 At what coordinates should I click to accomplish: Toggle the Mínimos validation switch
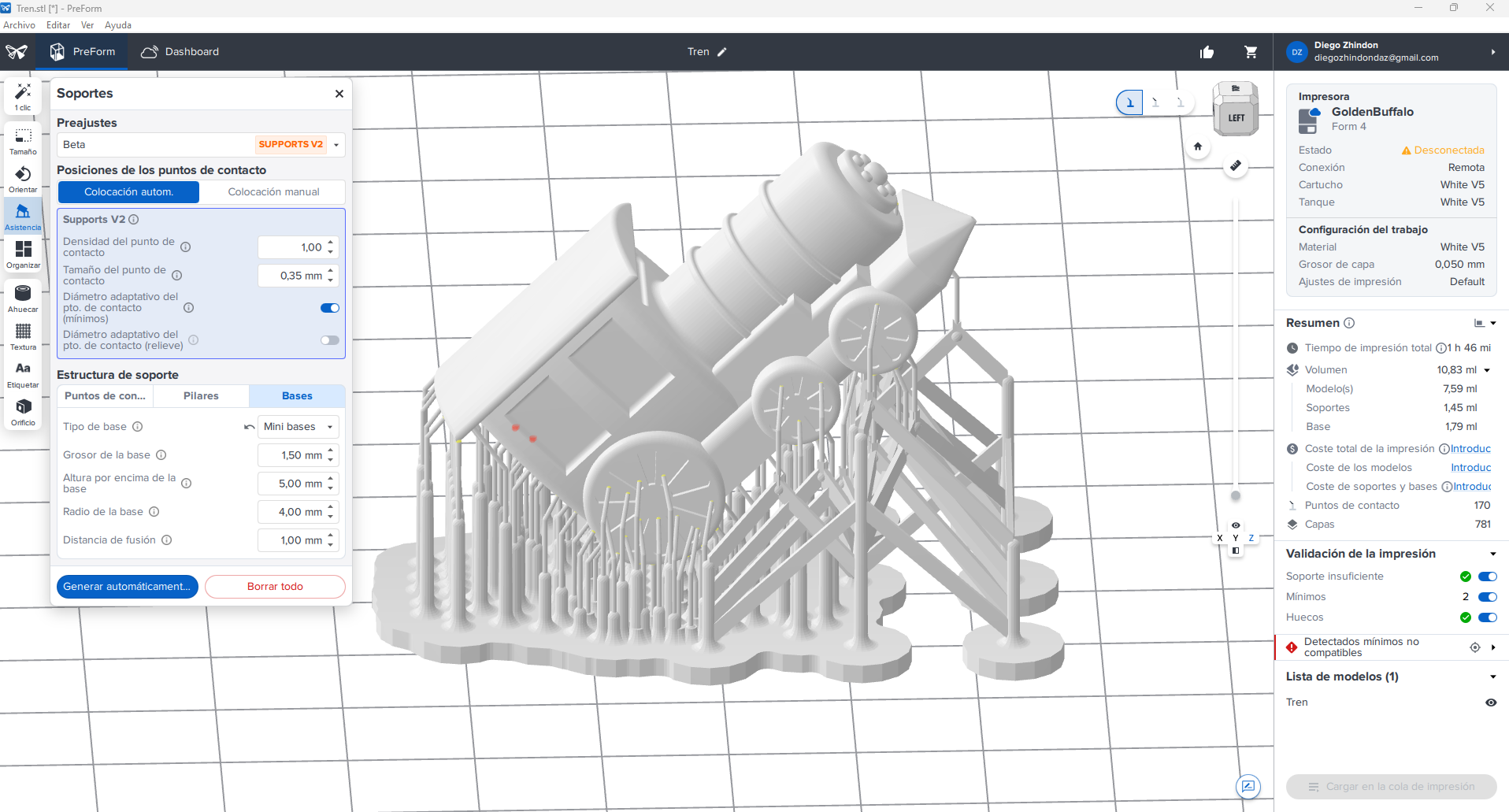point(1488,597)
